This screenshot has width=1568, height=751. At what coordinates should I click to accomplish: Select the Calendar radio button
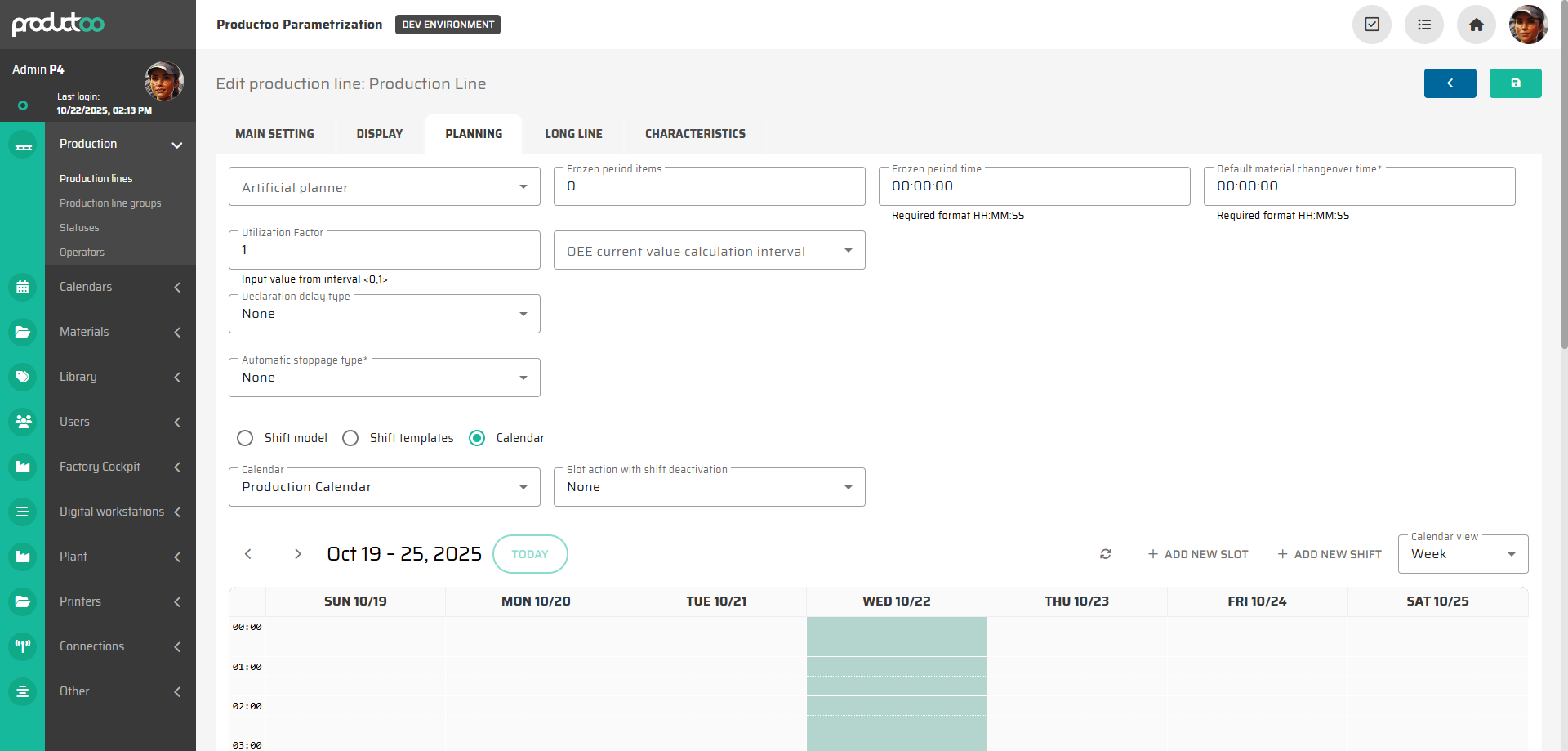[x=477, y=438]
